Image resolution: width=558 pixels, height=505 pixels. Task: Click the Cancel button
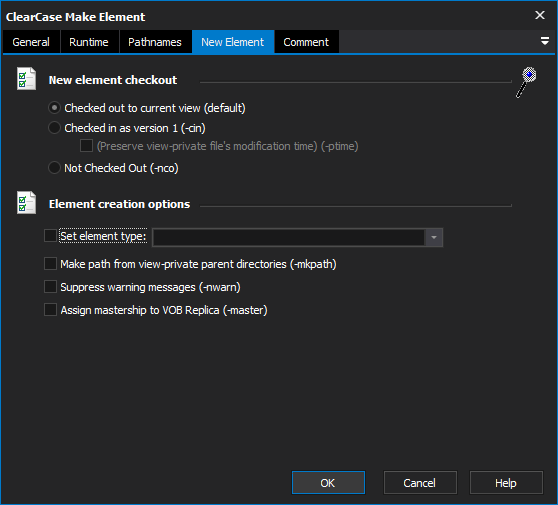click(x=420, y=483)
